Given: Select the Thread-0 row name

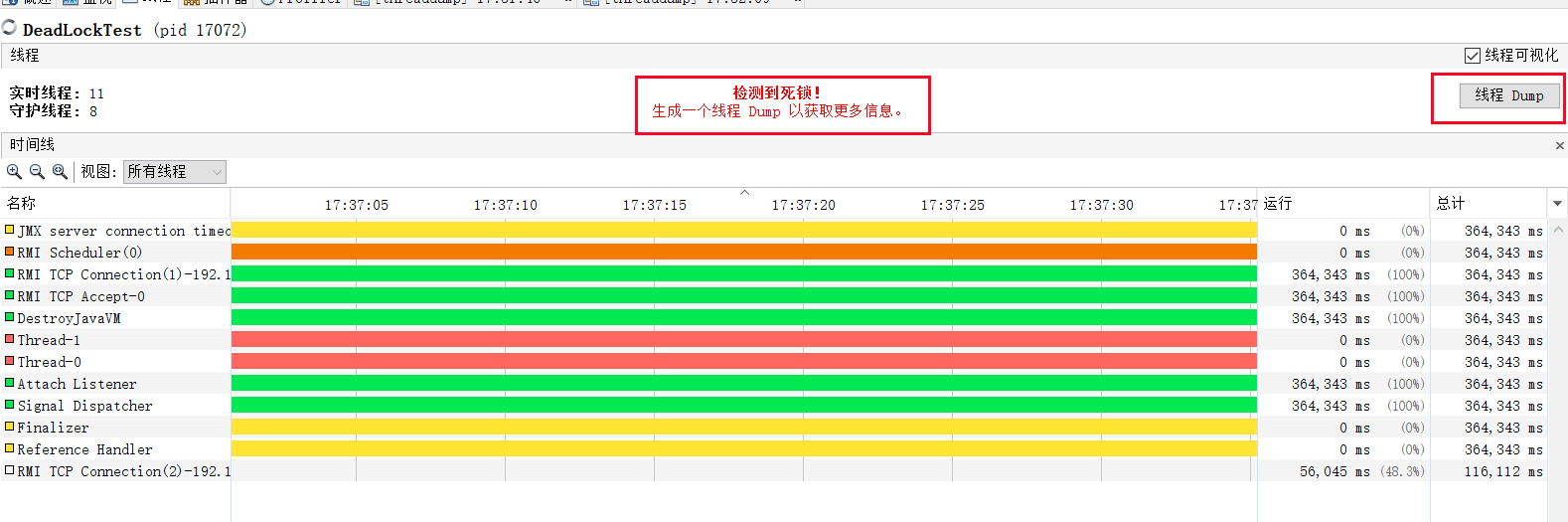Looking at the screenshot, I should 49,362.
